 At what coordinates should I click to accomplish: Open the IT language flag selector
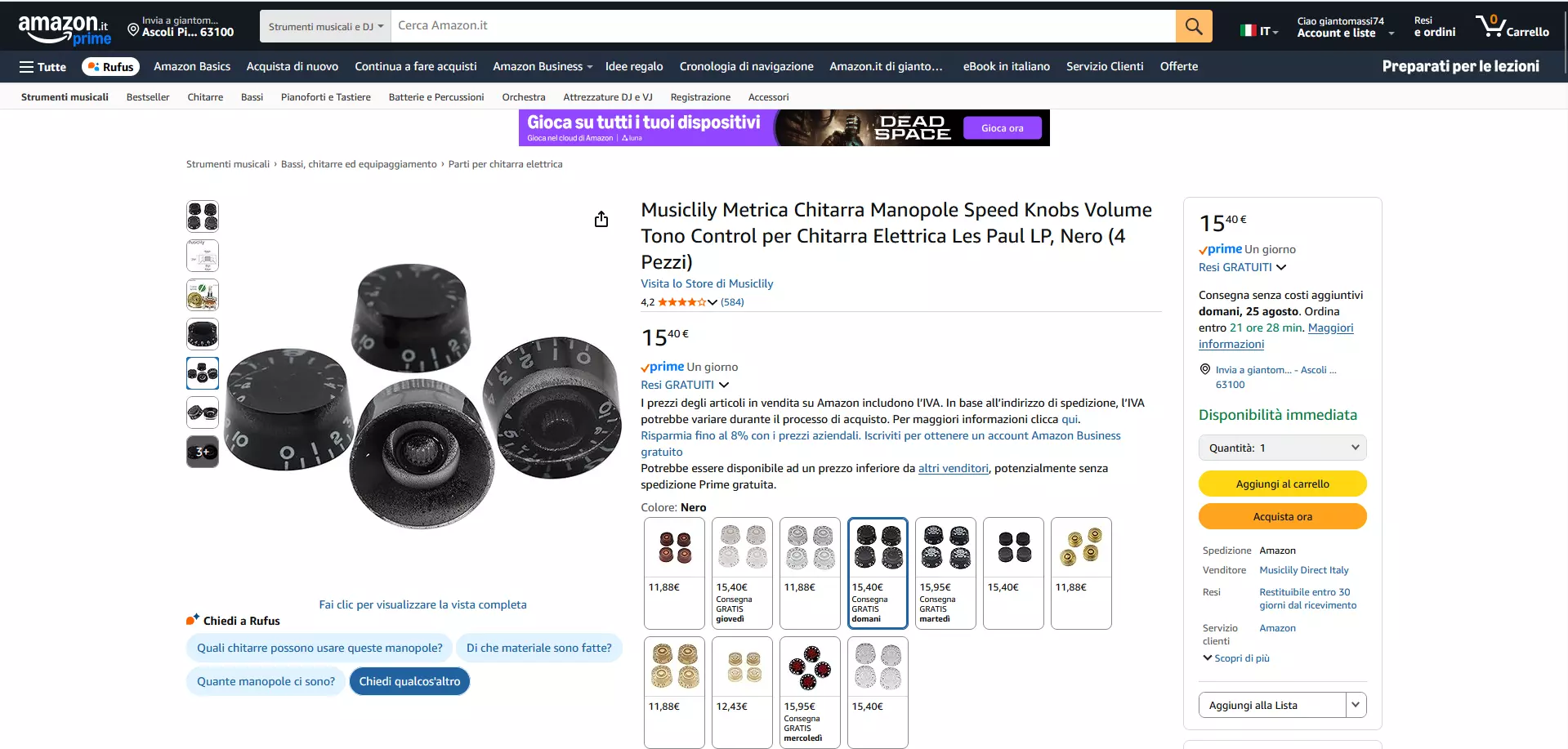click(1259, 31)
